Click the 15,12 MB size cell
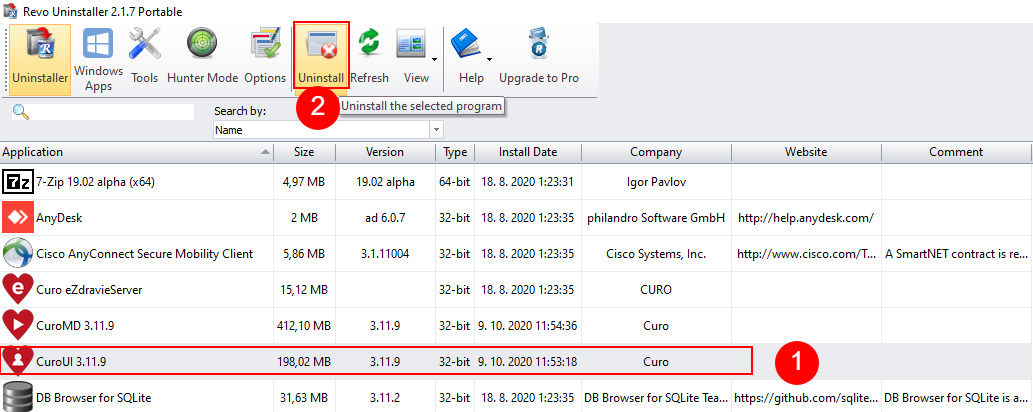 (304, 289)
